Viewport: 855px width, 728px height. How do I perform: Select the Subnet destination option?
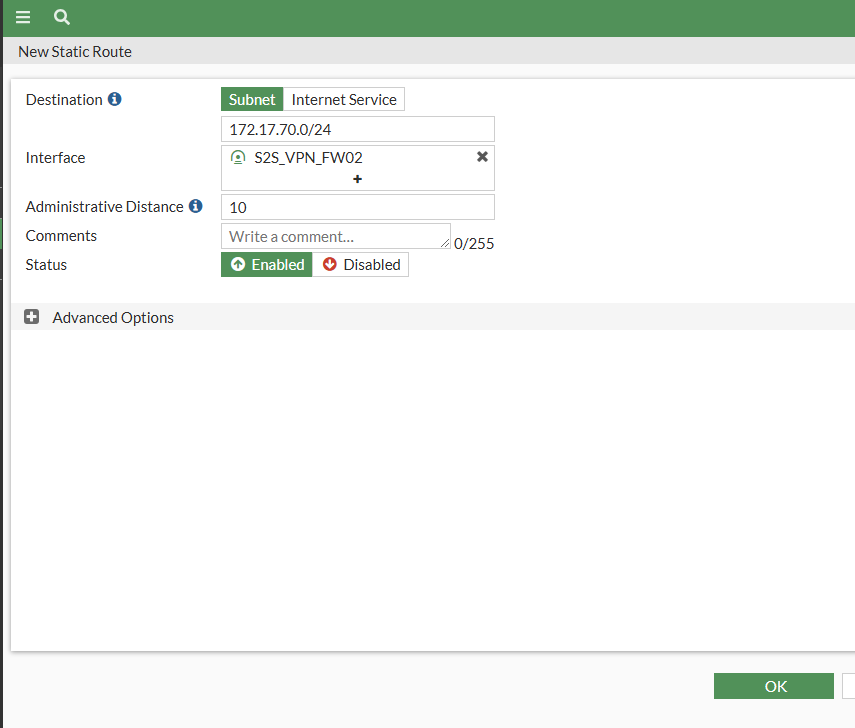click(252, 99)
